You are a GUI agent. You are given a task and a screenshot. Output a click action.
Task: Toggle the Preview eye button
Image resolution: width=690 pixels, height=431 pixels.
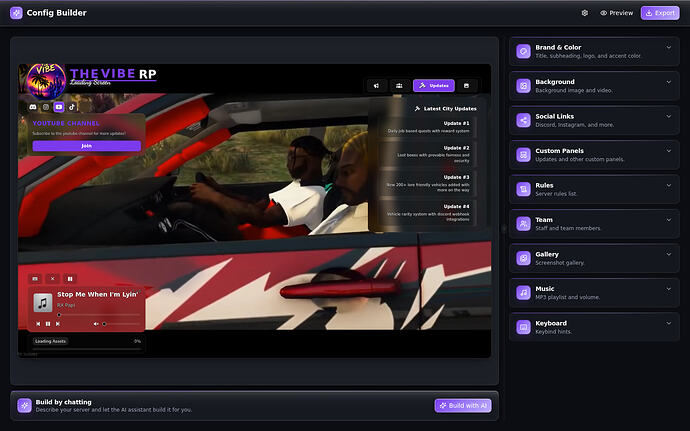(617, 13)
